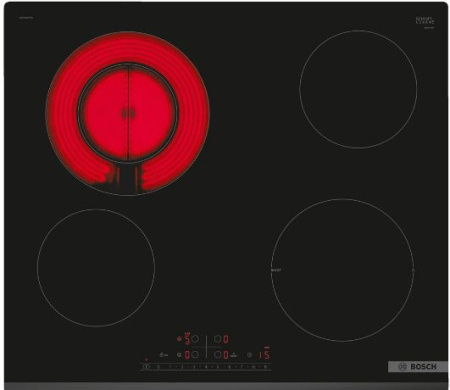
Task: Click the glowing red dual-ring cooking zone
Action: pos(127,113)
